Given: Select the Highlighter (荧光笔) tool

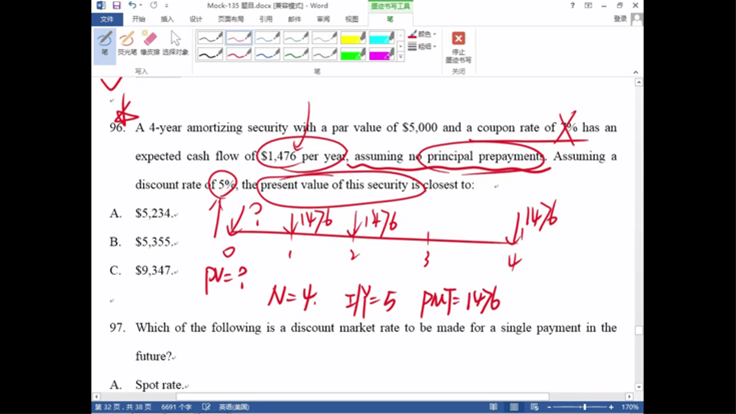Looking at the screenshot, I should click(x=127, y=43).
